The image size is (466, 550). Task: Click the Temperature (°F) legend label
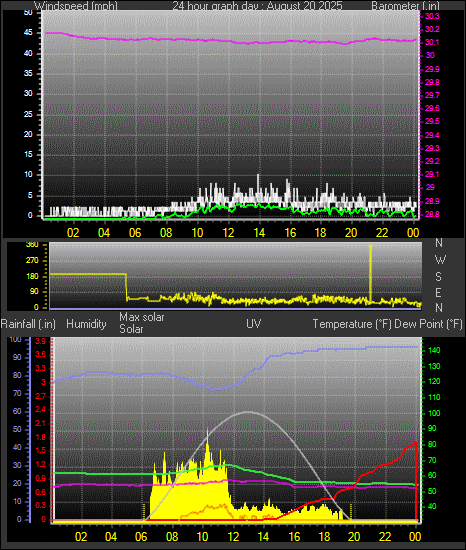352,324
